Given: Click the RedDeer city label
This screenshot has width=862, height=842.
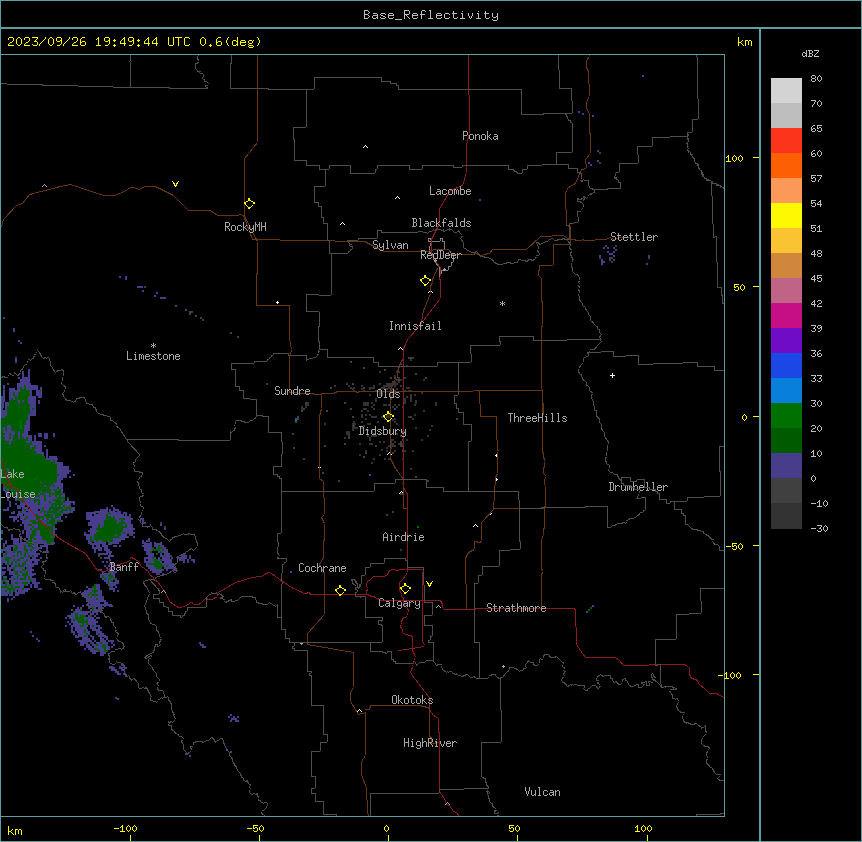Looking at the screenshot, I should [x=440, y=255].
